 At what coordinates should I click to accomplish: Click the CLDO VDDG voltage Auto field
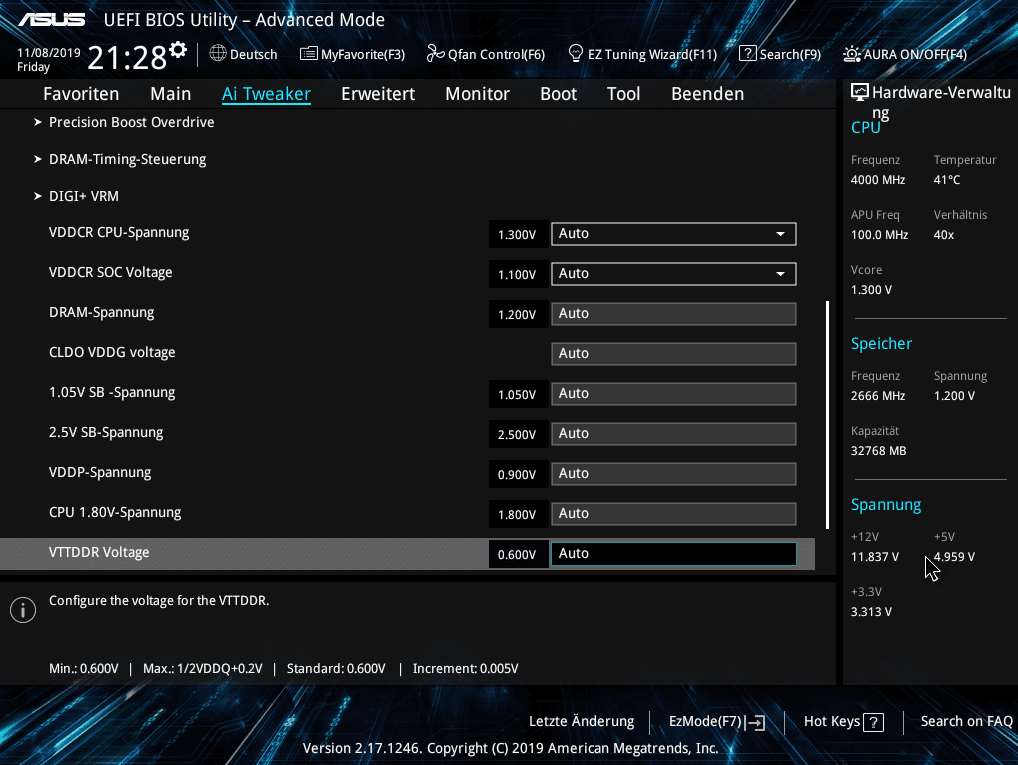tap(673, 354)
